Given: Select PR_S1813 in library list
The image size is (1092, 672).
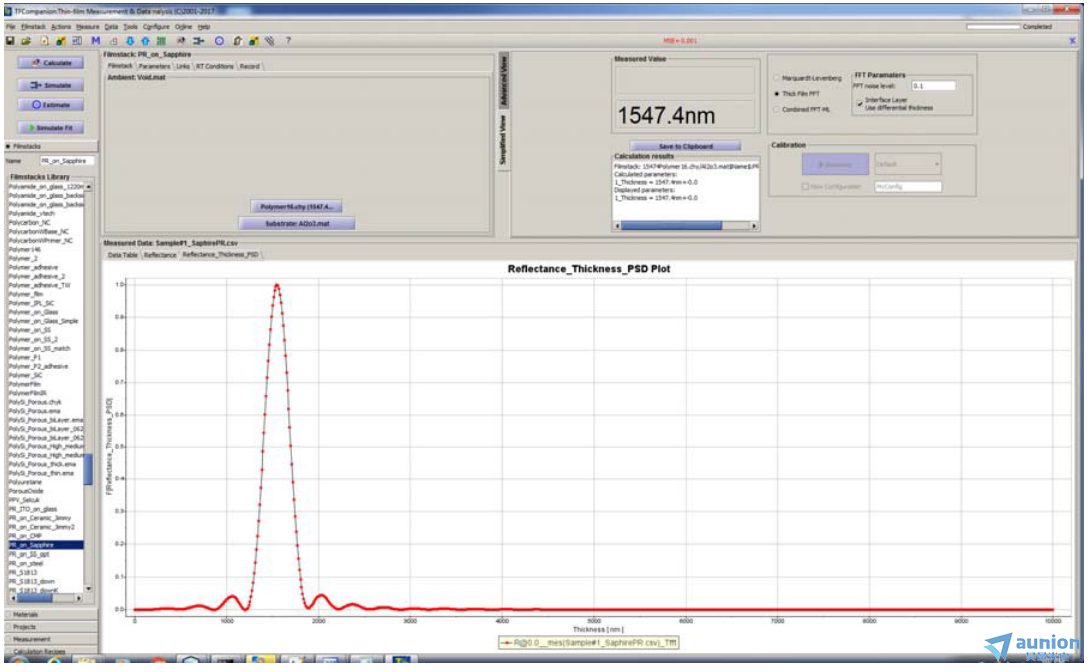Looking at the screenshot, I should tap(45, 572).
